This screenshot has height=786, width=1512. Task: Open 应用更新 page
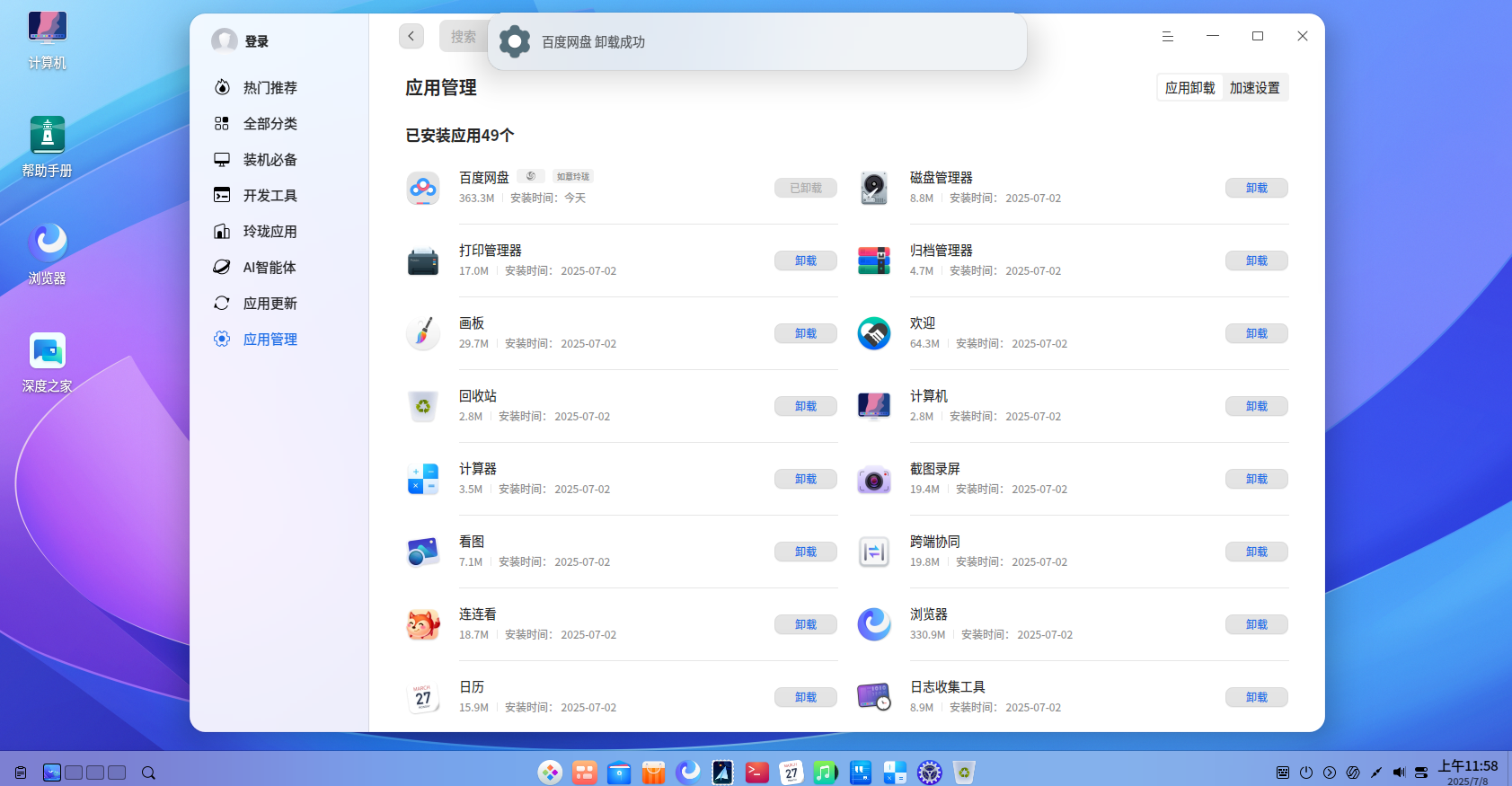(270, 303)
